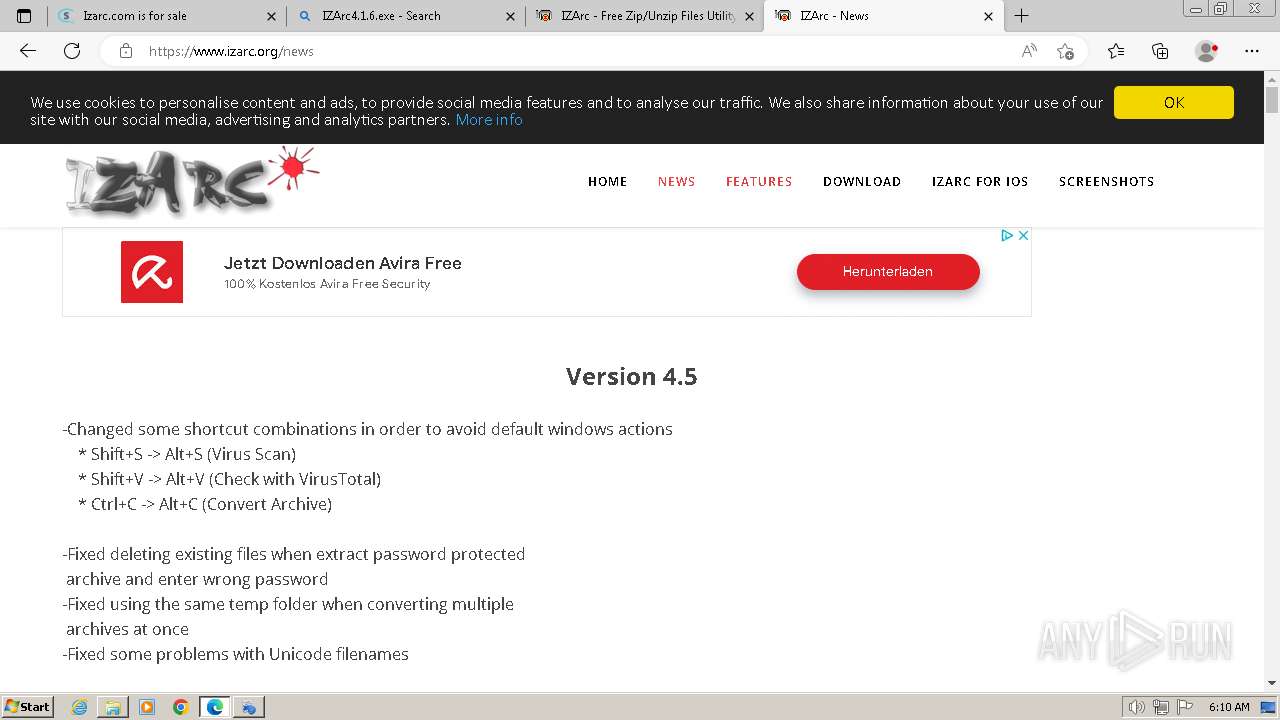Screen dimensions: 1280x720
Task: Open Collections icon in toolbar
Action: tap(1160, 51)
